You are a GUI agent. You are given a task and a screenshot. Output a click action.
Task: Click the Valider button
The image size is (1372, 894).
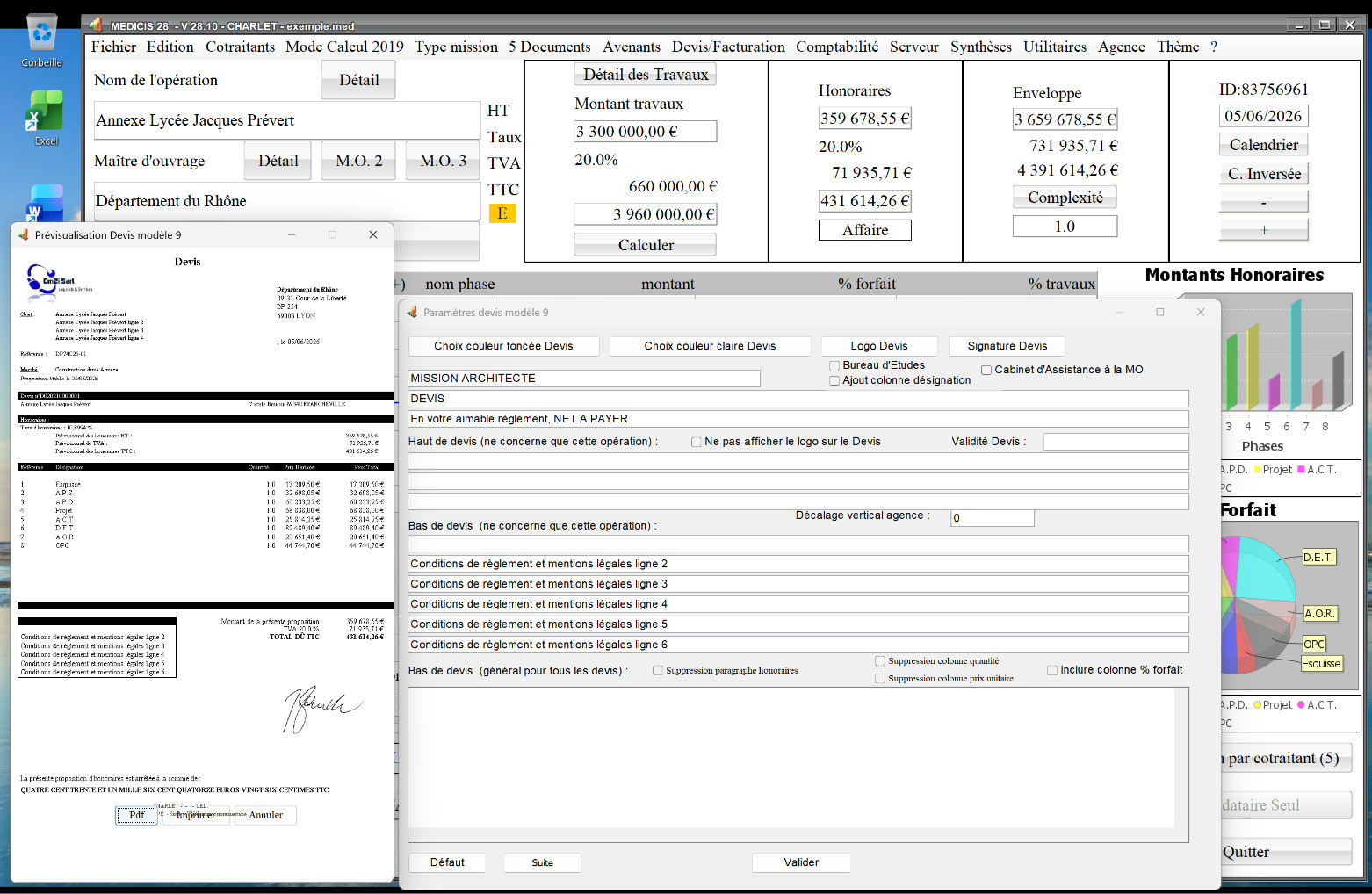(x=801, y=862)
